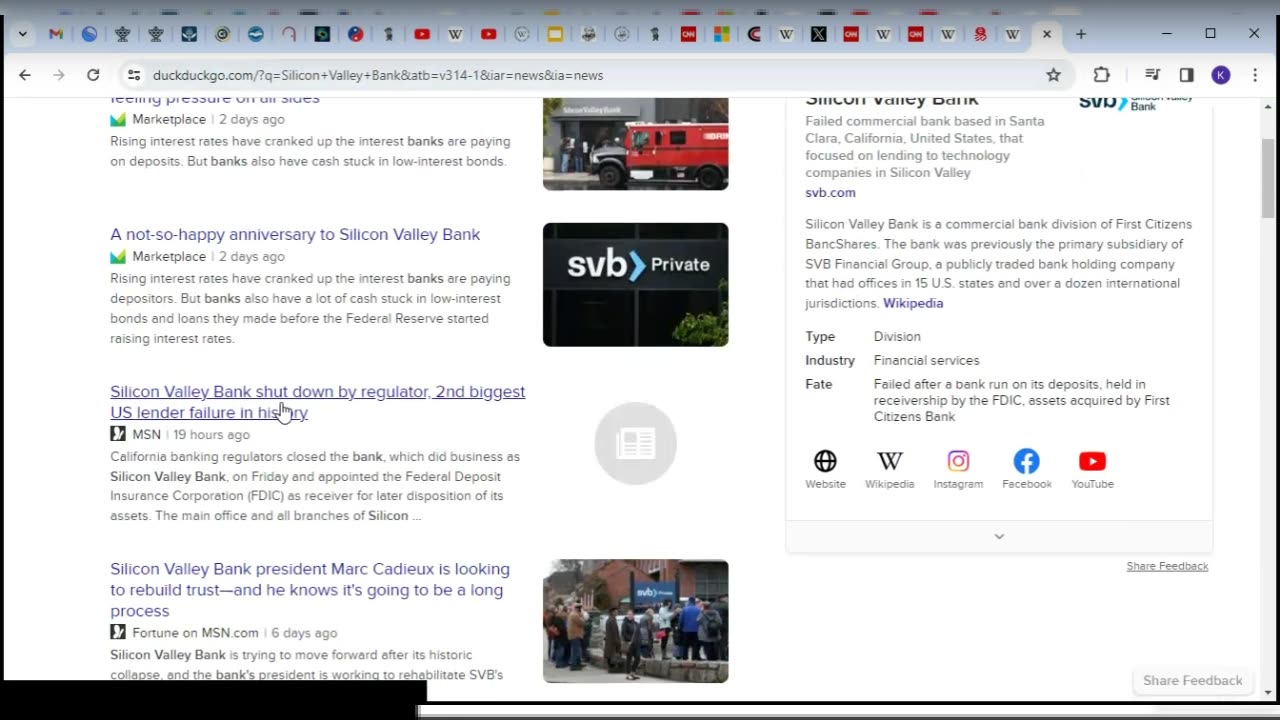The image size is (1280, 720).
Task: Switch to the yellow square icon tab
Action: (555, 34)
